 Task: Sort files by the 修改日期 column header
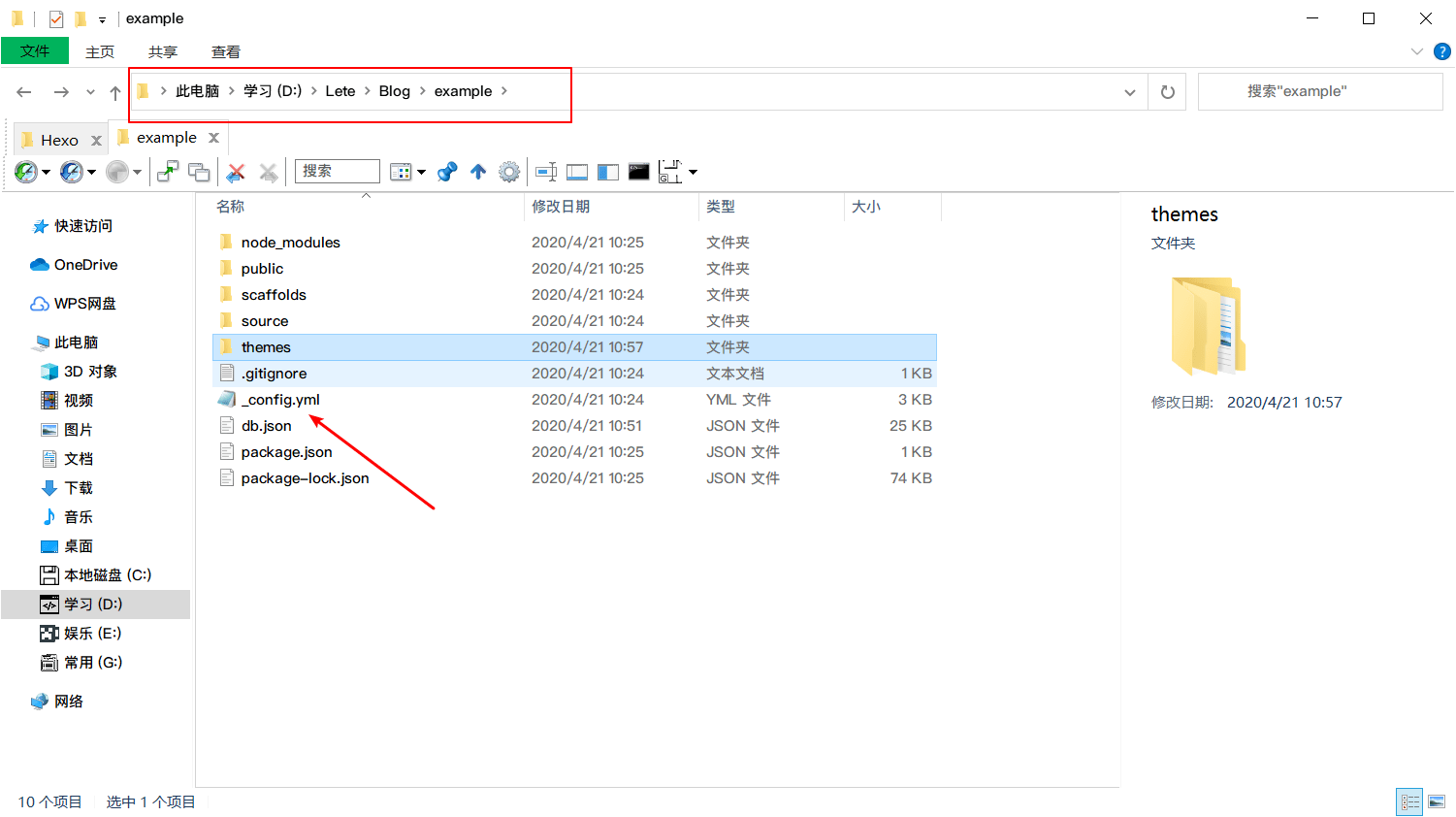pyautogui.click(x=561, y=207)
